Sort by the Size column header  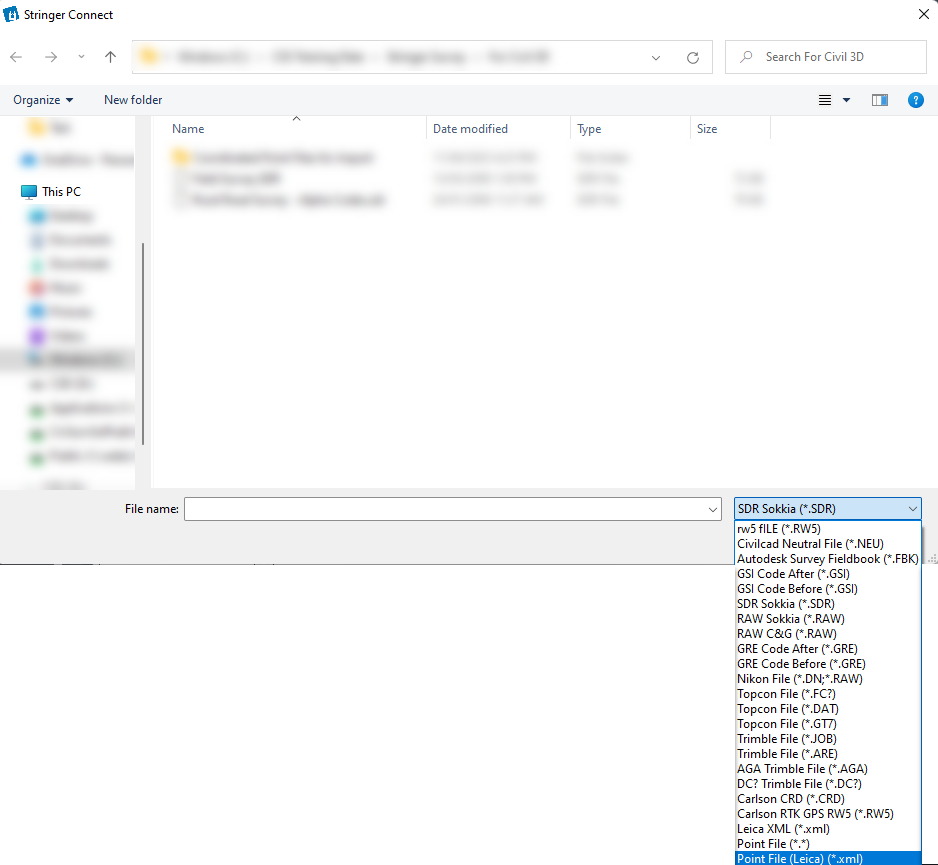tap(730, 129)
